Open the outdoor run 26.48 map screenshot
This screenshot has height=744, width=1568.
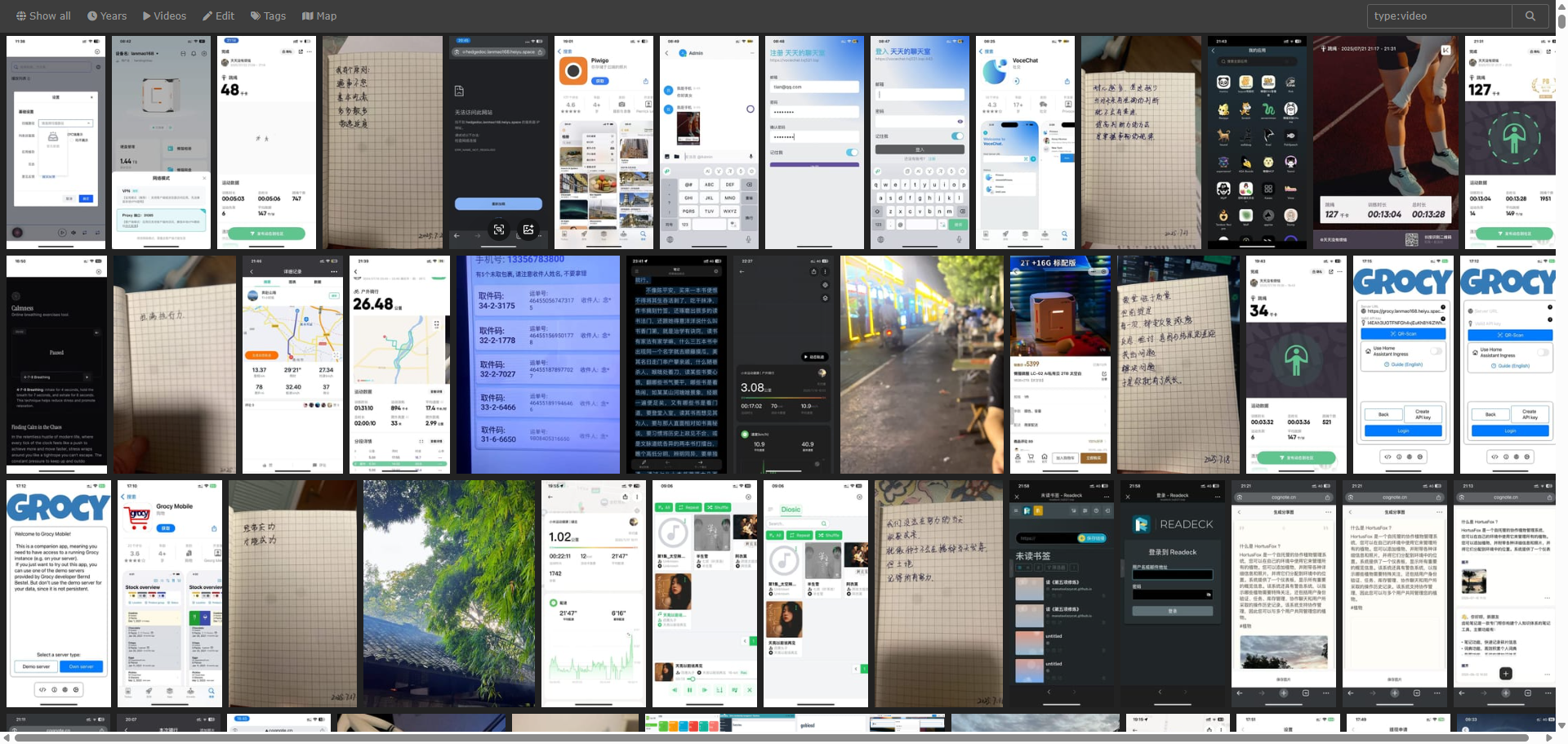(399, 364)
